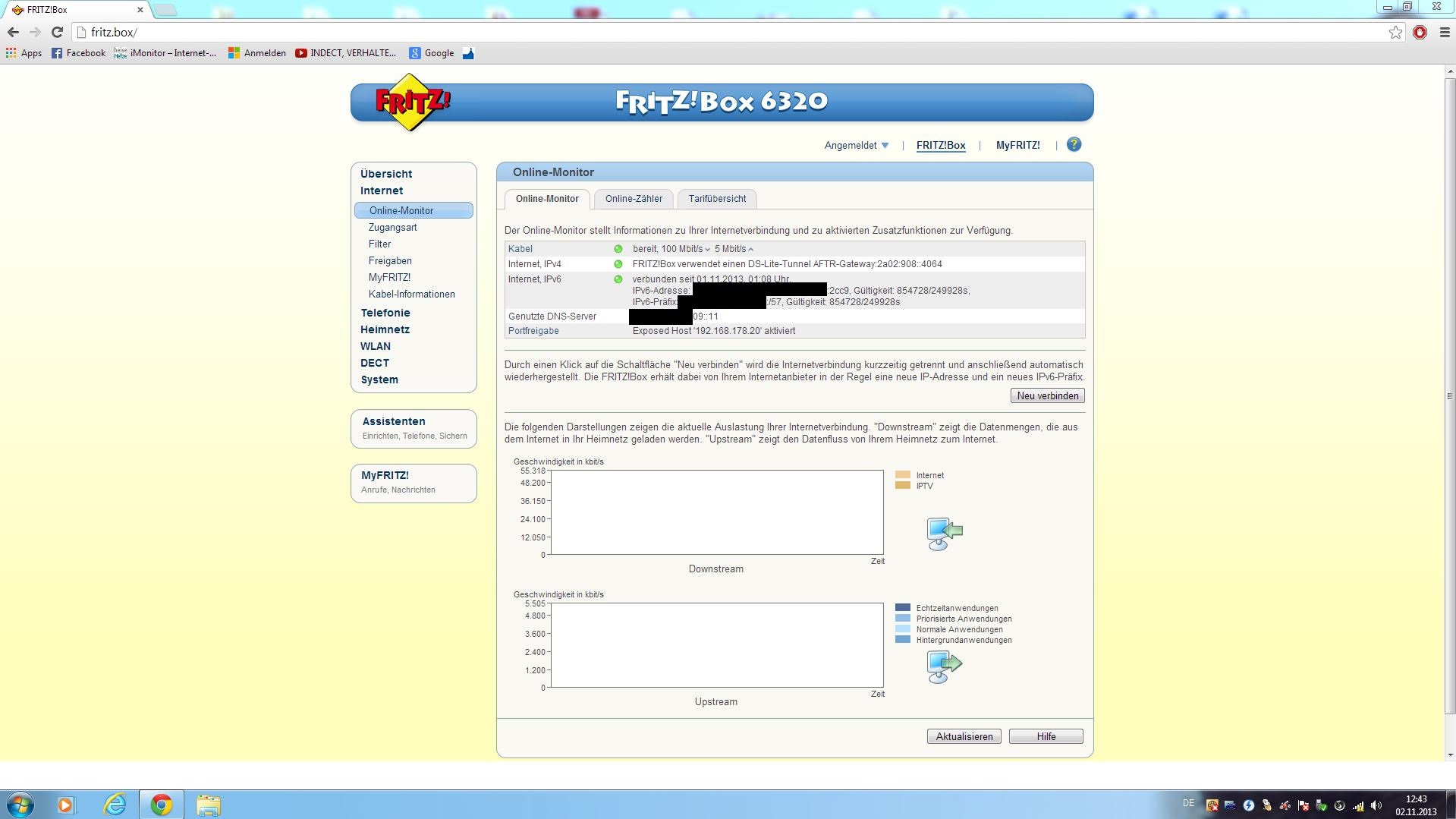Click the Kabel link in the status table

pyautogui.click(x=520, y=249)
